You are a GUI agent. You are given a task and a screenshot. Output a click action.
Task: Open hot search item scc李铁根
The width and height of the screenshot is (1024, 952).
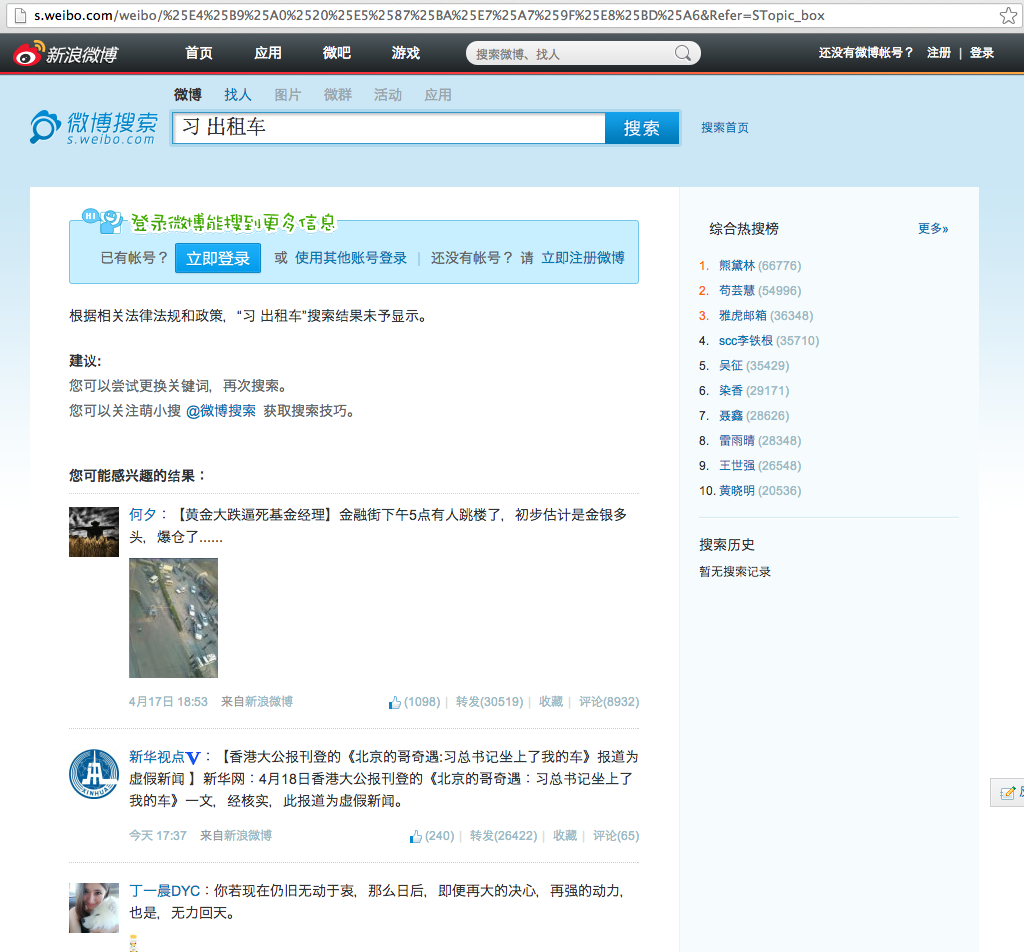pyautogui.click(x=746, y=341)
